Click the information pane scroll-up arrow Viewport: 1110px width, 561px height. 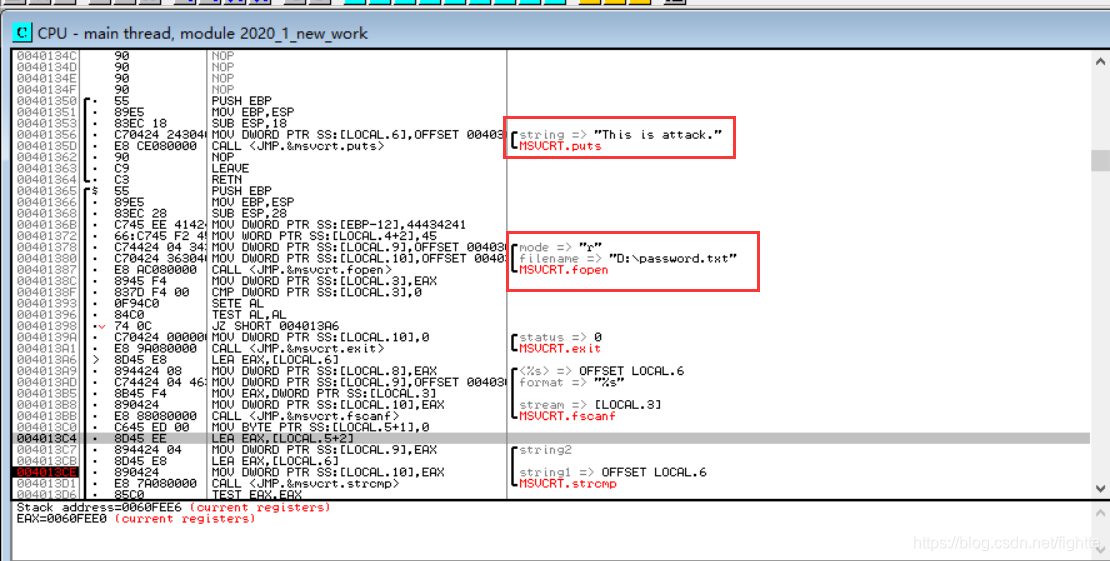coord(1100,512)
